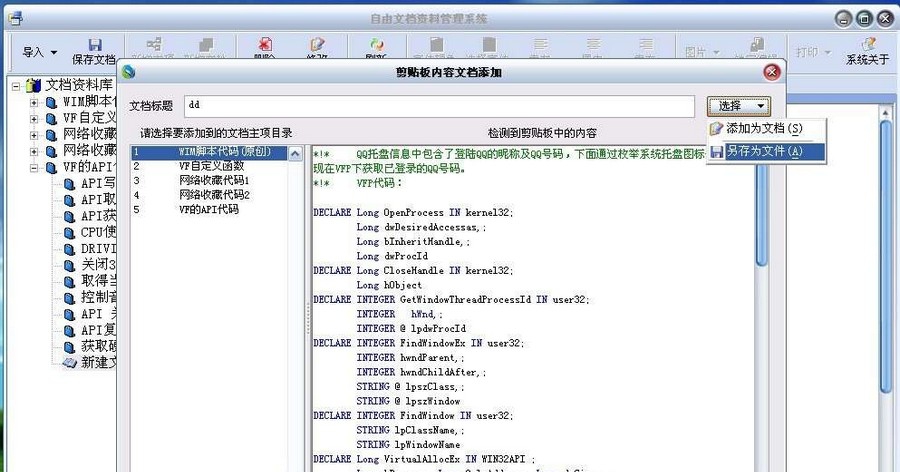Collapse the VF的API tree node
The height and width of the screenshot is (472, 900).
pyautogui.click(x=34, y=168)
